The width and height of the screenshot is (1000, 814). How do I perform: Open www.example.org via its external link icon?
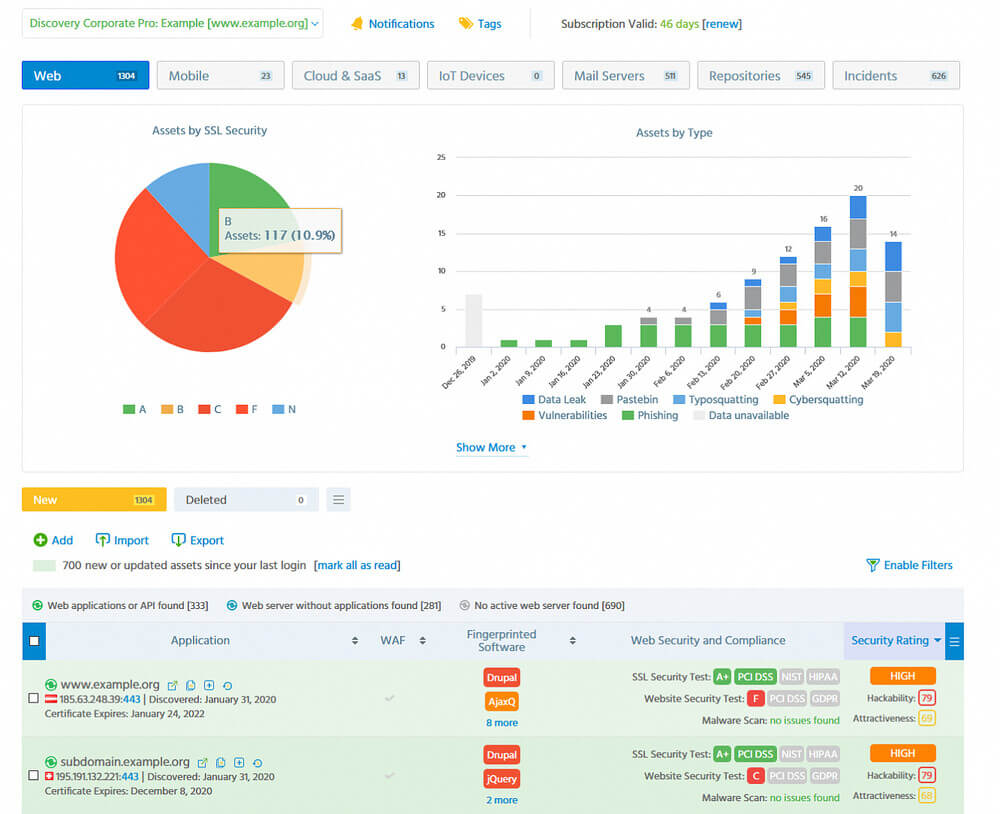(x=172, y=685)
